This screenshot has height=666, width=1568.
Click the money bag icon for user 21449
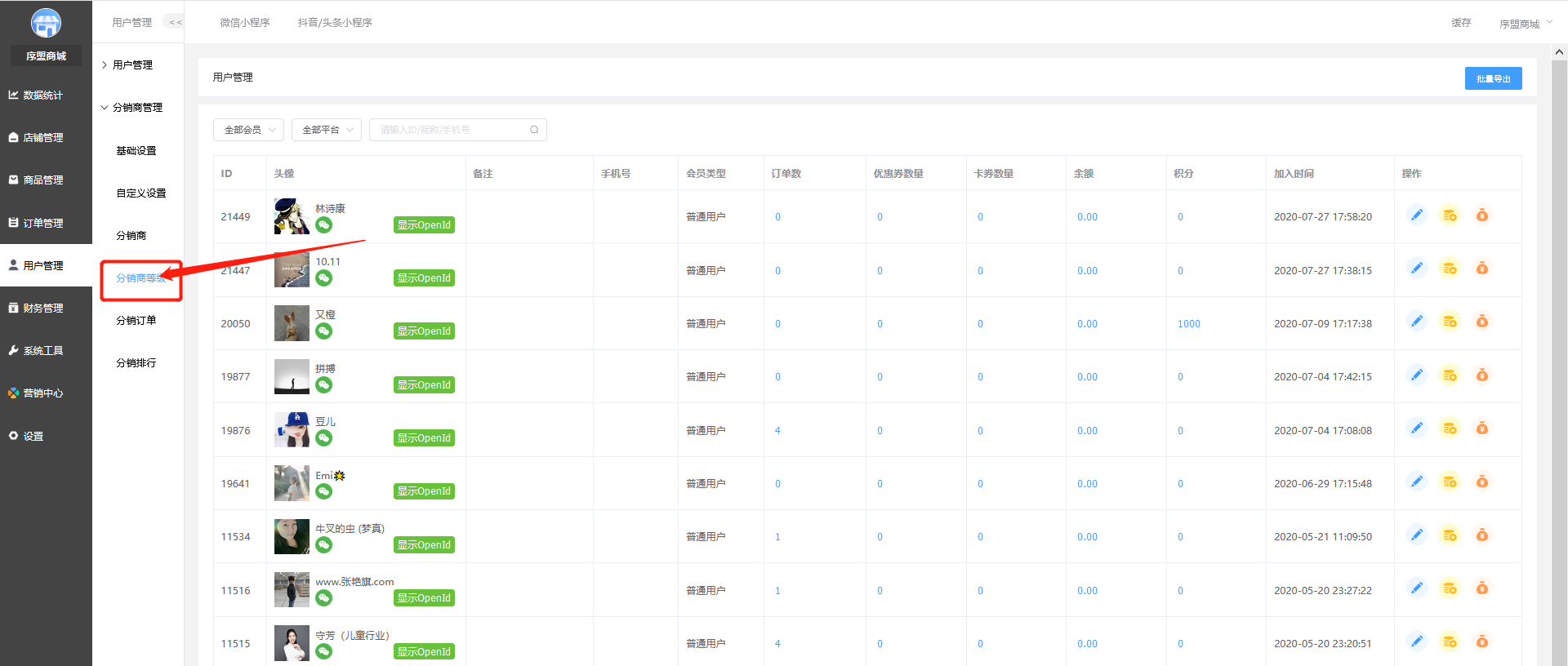click(1481, 215)
